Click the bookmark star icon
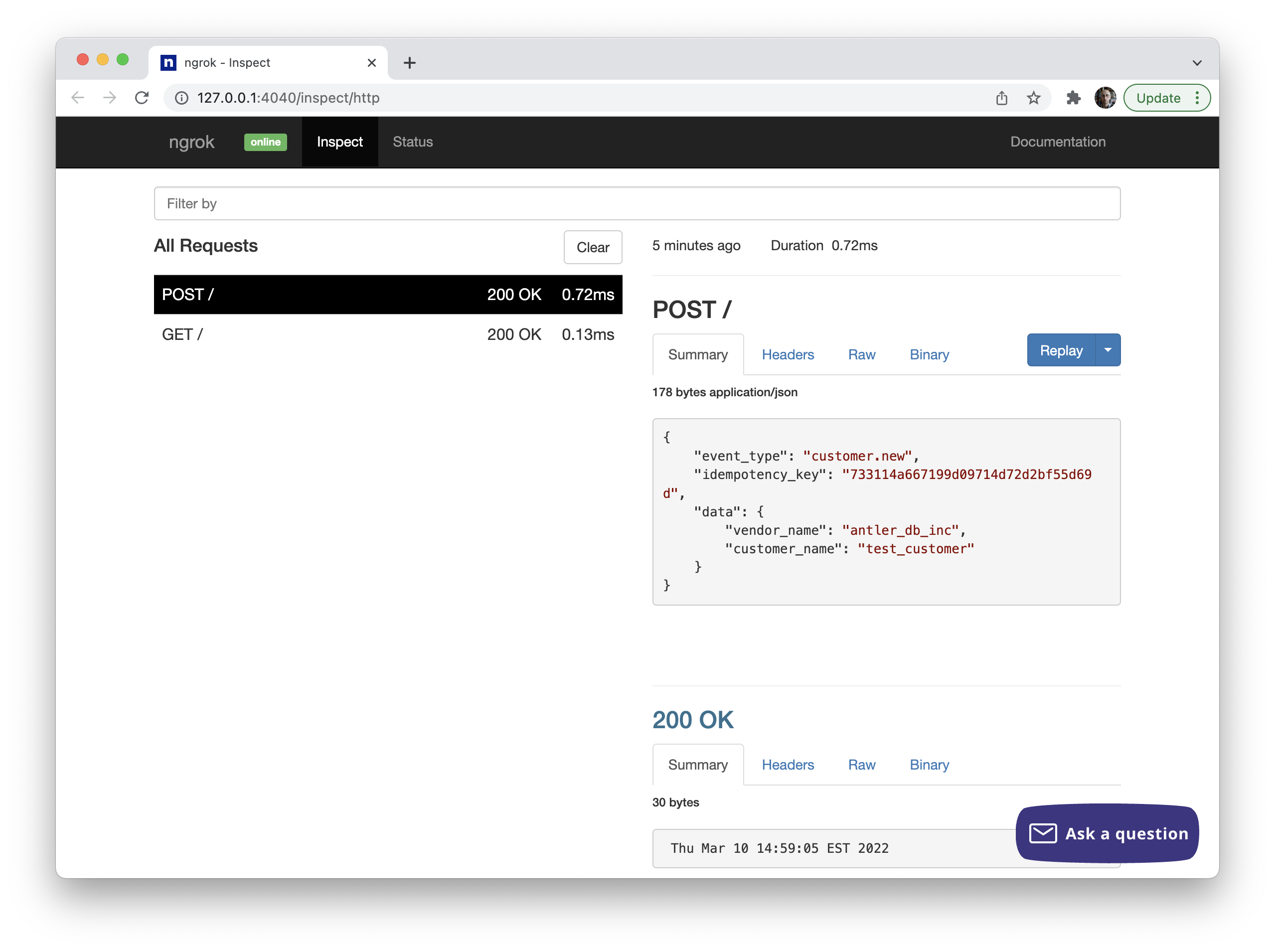1275x952 pixels. pos(1034,98)
